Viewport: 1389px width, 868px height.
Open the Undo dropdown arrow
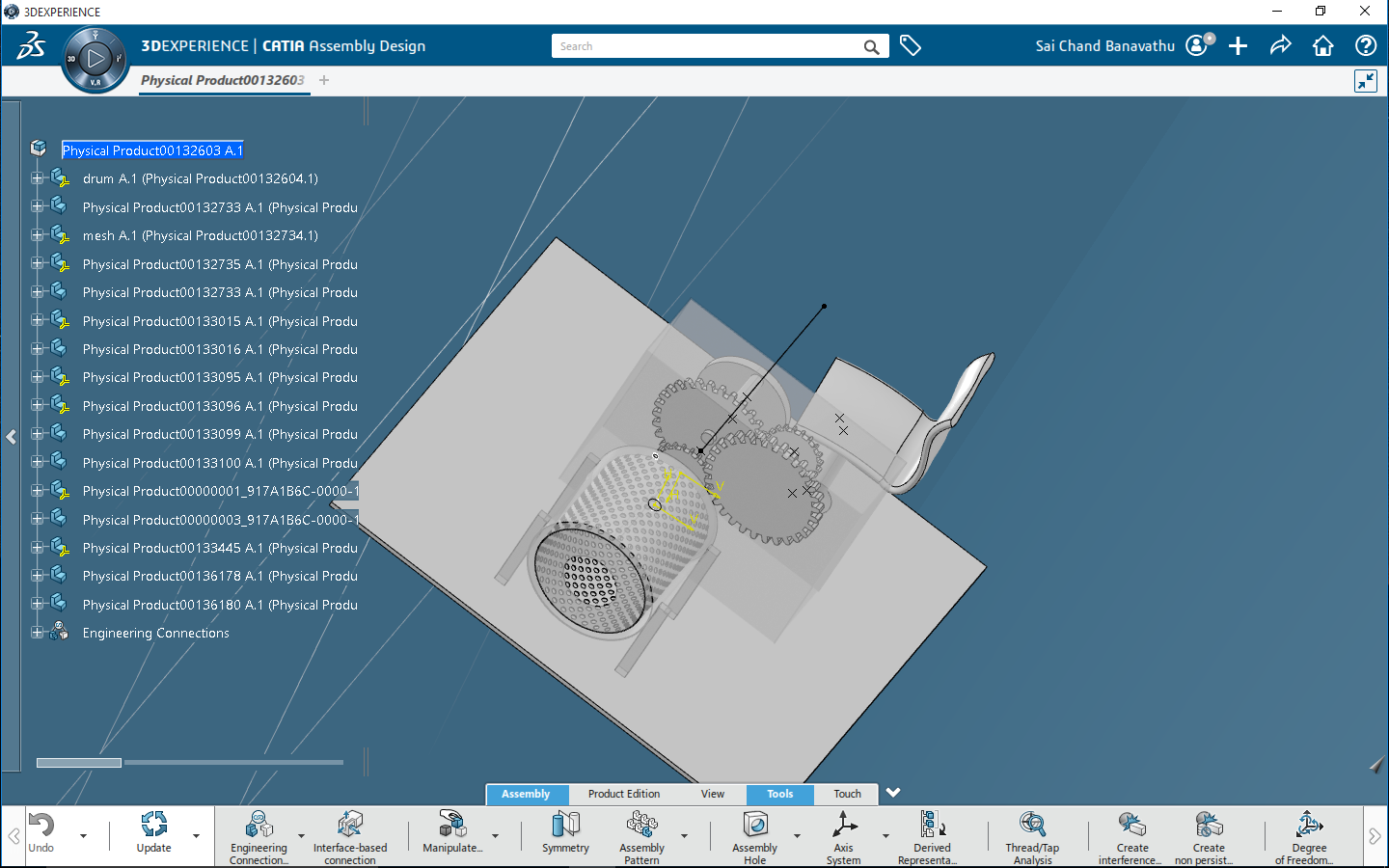[83, 836]
